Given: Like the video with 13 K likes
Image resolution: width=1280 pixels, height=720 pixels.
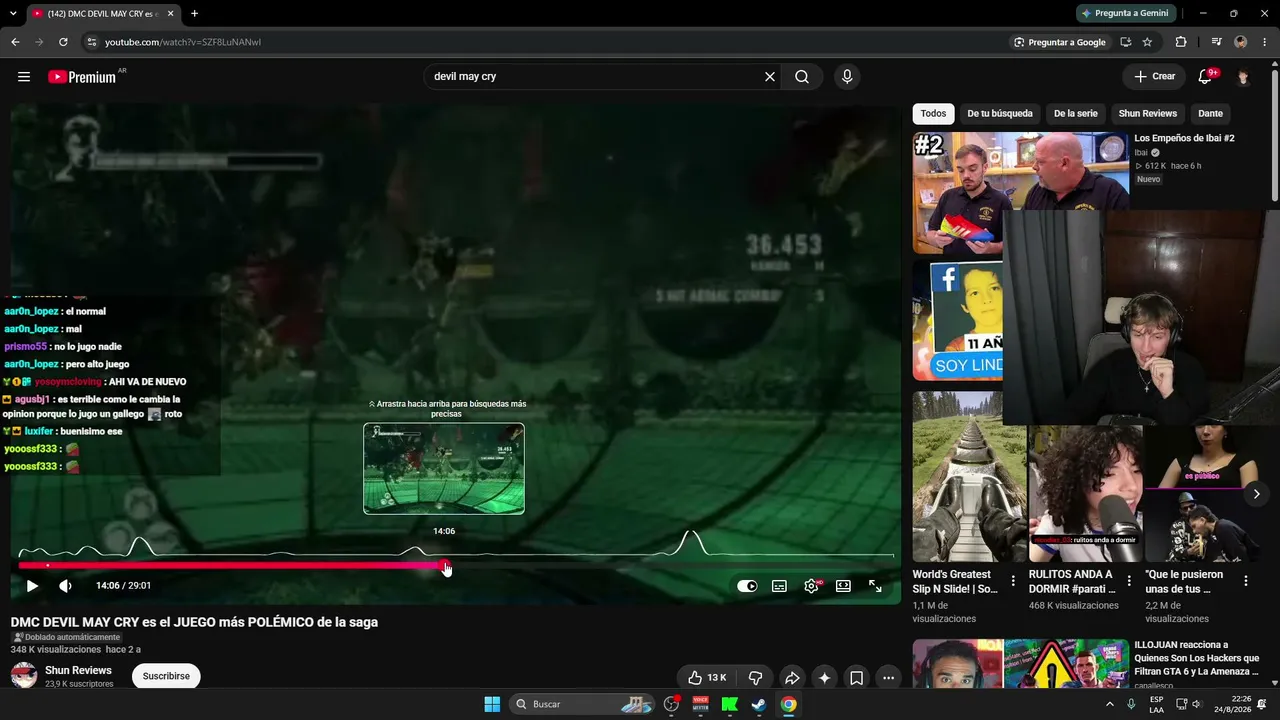Looking at the screenshot, I should pyautogui.click(x=707, y=678).
